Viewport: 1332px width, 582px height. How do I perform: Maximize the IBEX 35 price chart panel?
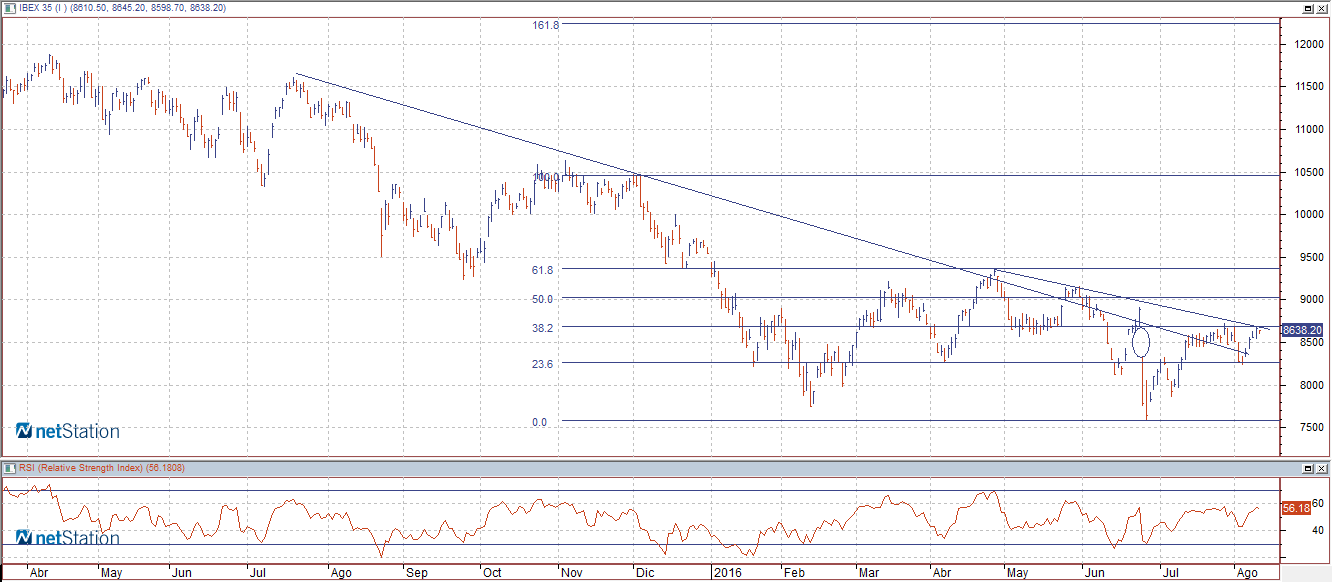(1307, 8)
